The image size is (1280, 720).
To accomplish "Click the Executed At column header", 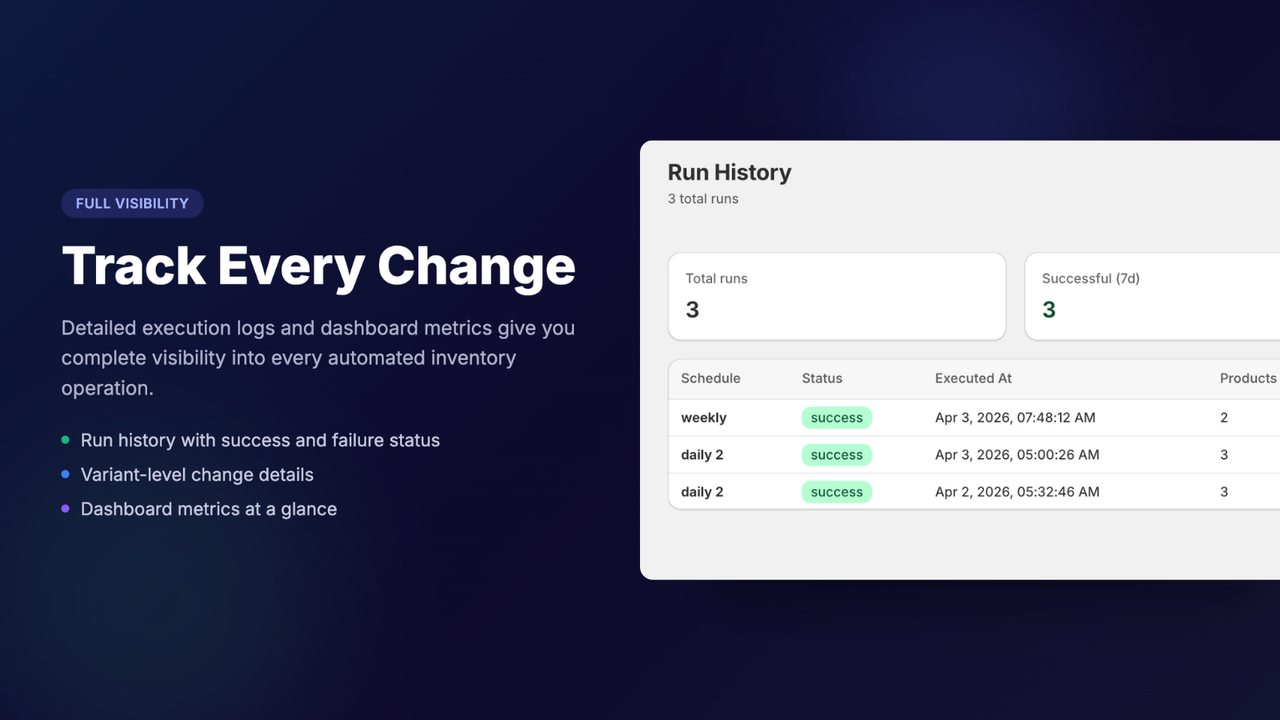I will [973, 378].
